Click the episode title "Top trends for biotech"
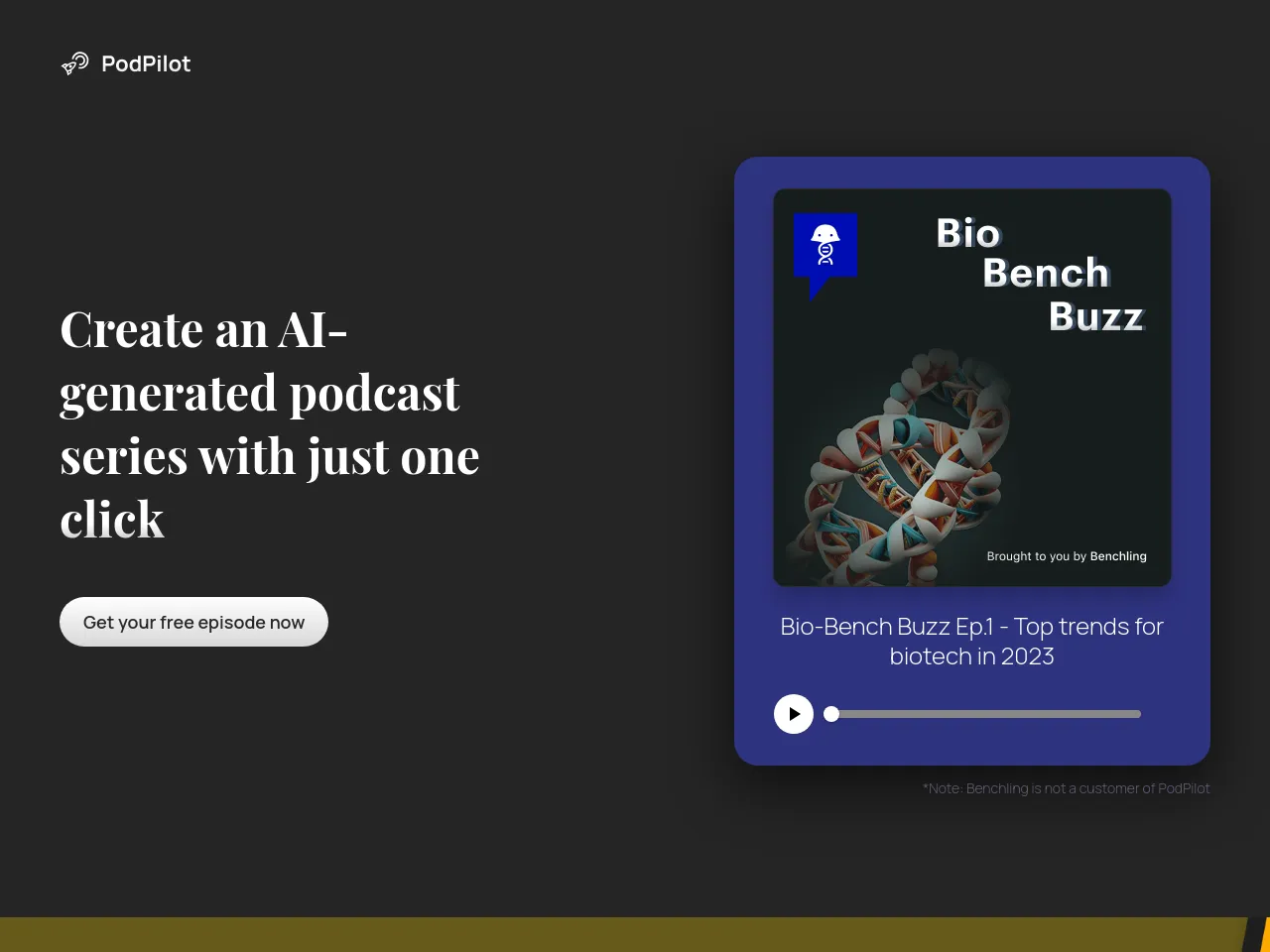 point(971,642)
